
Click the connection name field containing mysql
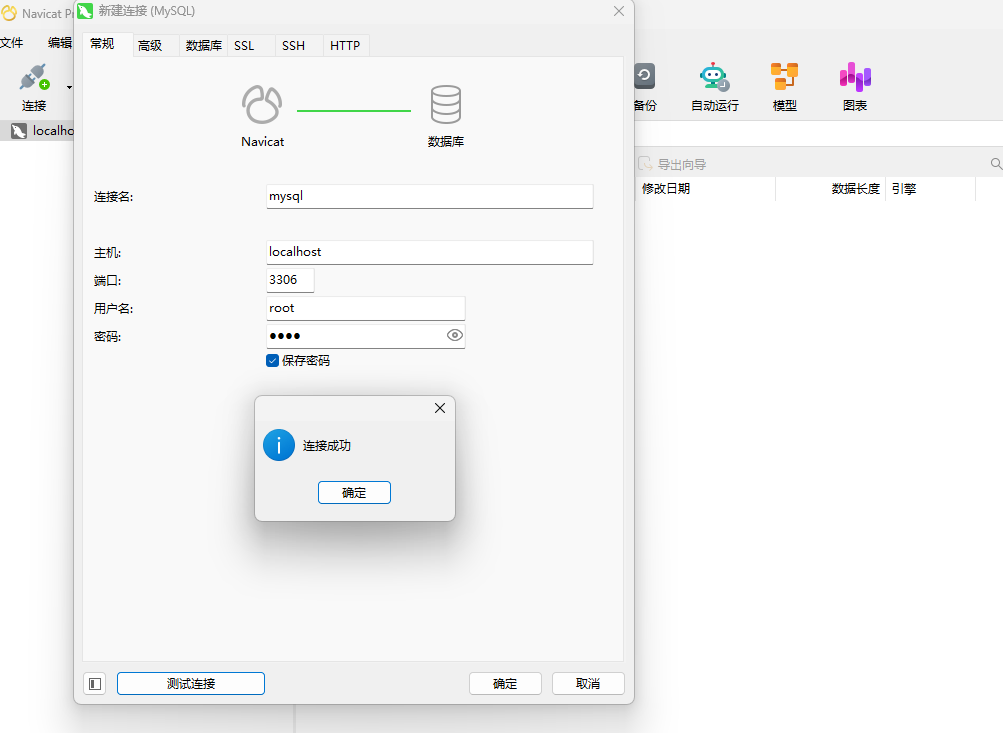click(430, 196)
